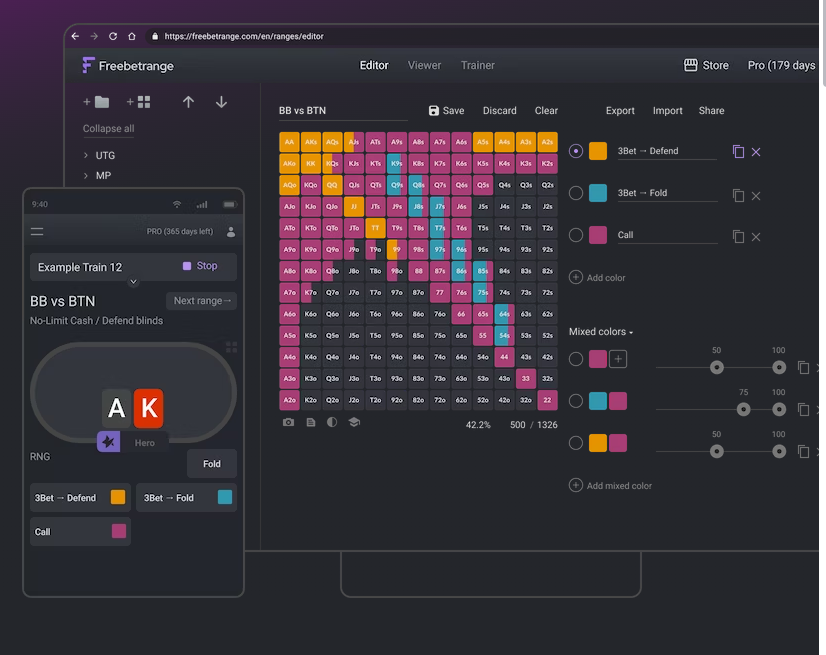The width and height of the screenshot is (826, 655).
Task: Open the hamburger menu in the mobile app
Action: click(37, 231)
